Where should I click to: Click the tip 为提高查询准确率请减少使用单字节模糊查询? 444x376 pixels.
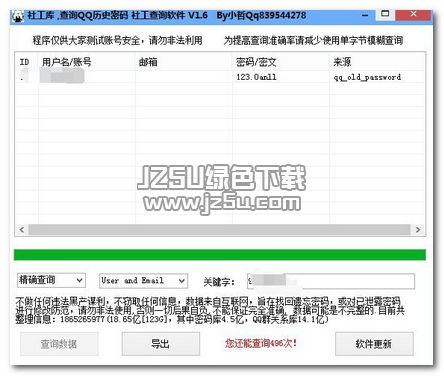click(313, 41)
